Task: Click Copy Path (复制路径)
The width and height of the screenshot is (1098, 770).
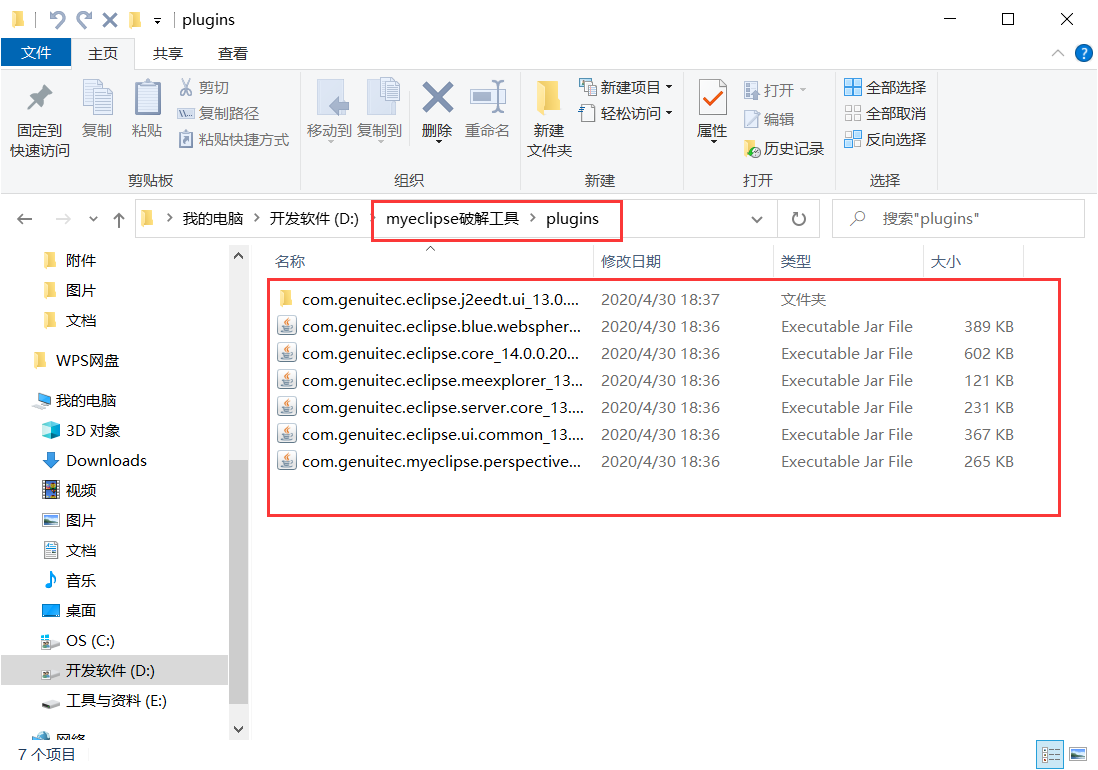Action: click(218, 113)
